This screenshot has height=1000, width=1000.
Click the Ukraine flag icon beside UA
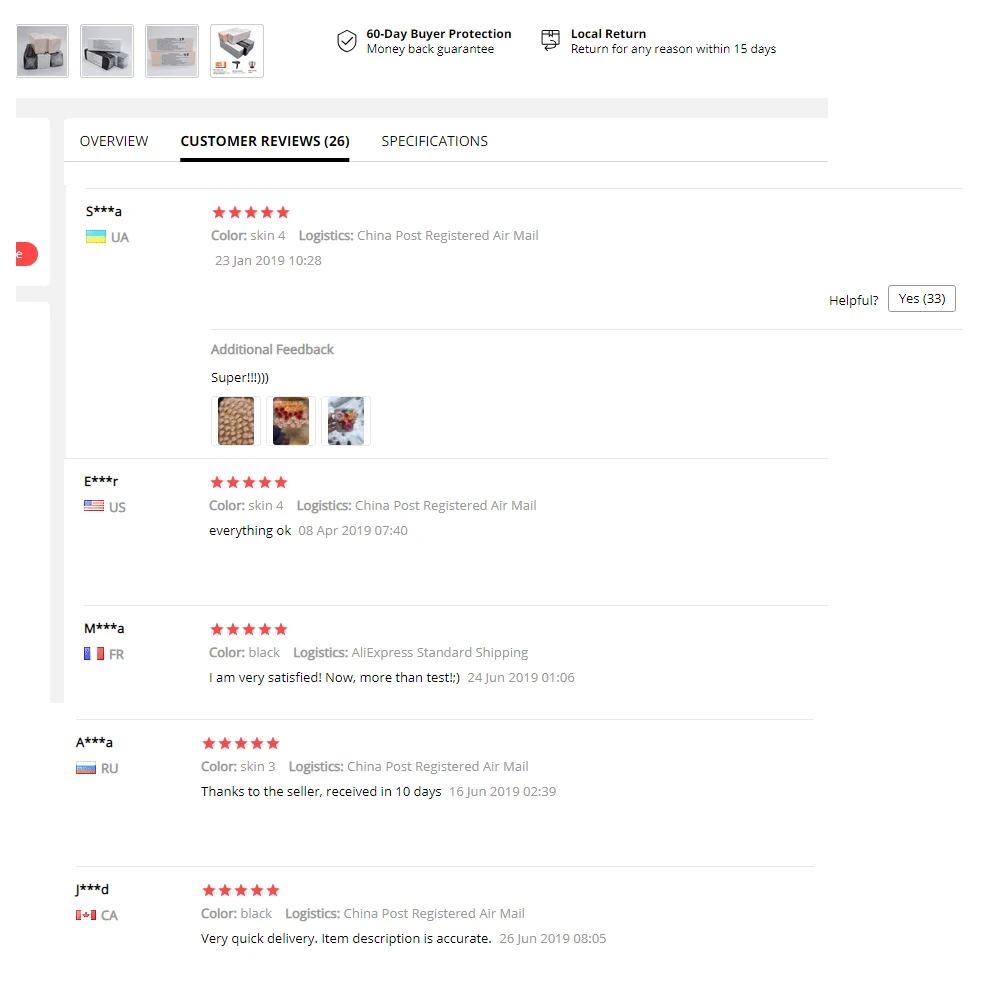coord(96,237)
